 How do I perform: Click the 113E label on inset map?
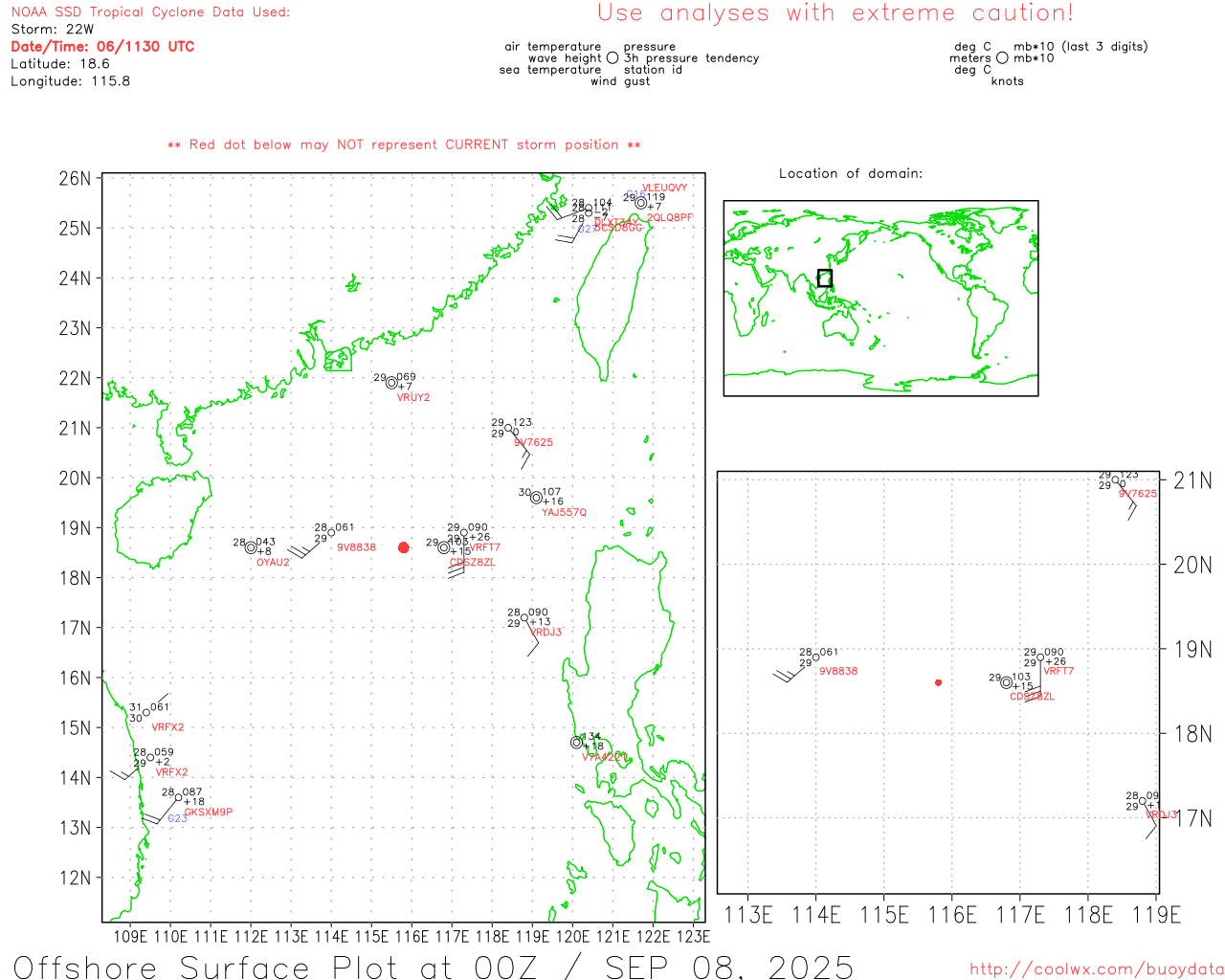coord(748,915)
